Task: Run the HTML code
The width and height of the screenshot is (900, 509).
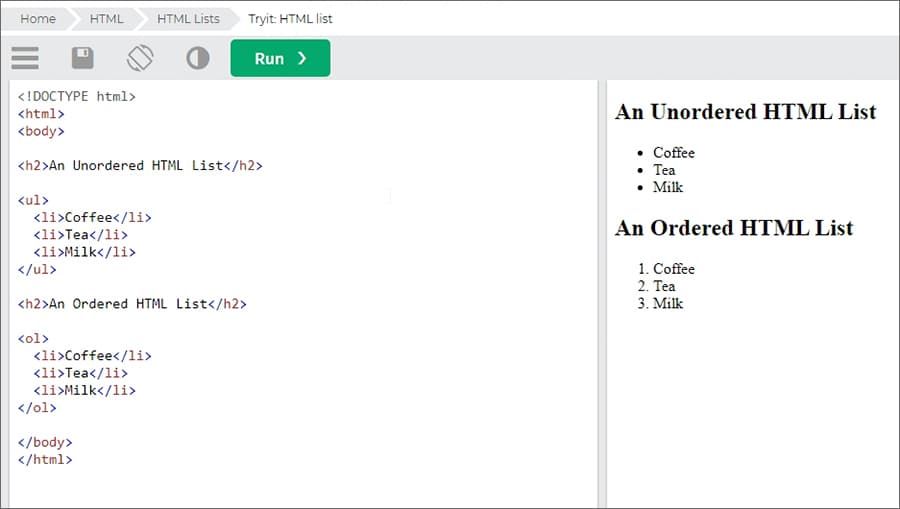Action: [x=280, y=58]
